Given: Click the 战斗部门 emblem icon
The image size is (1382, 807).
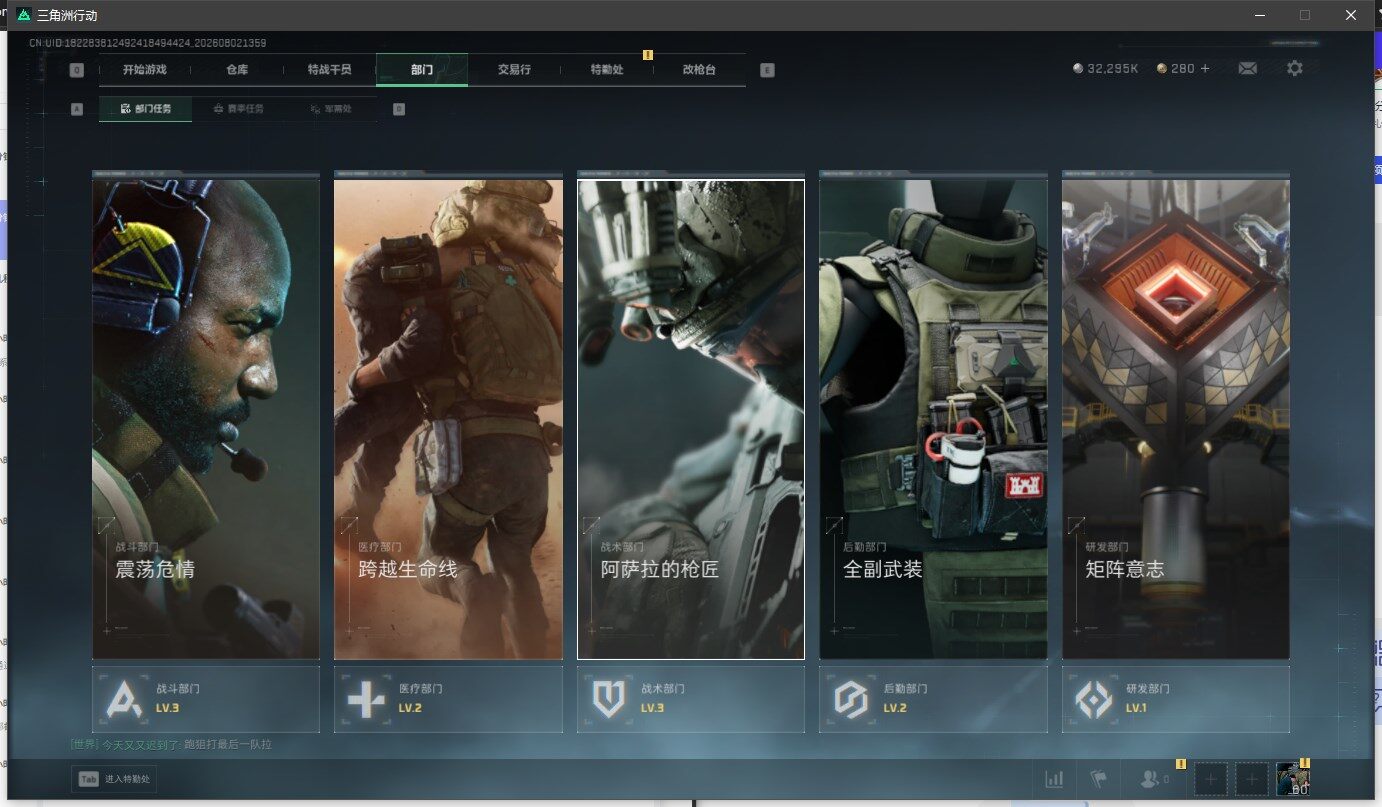Looking at the screenshot, I should (x=123, y=700).
